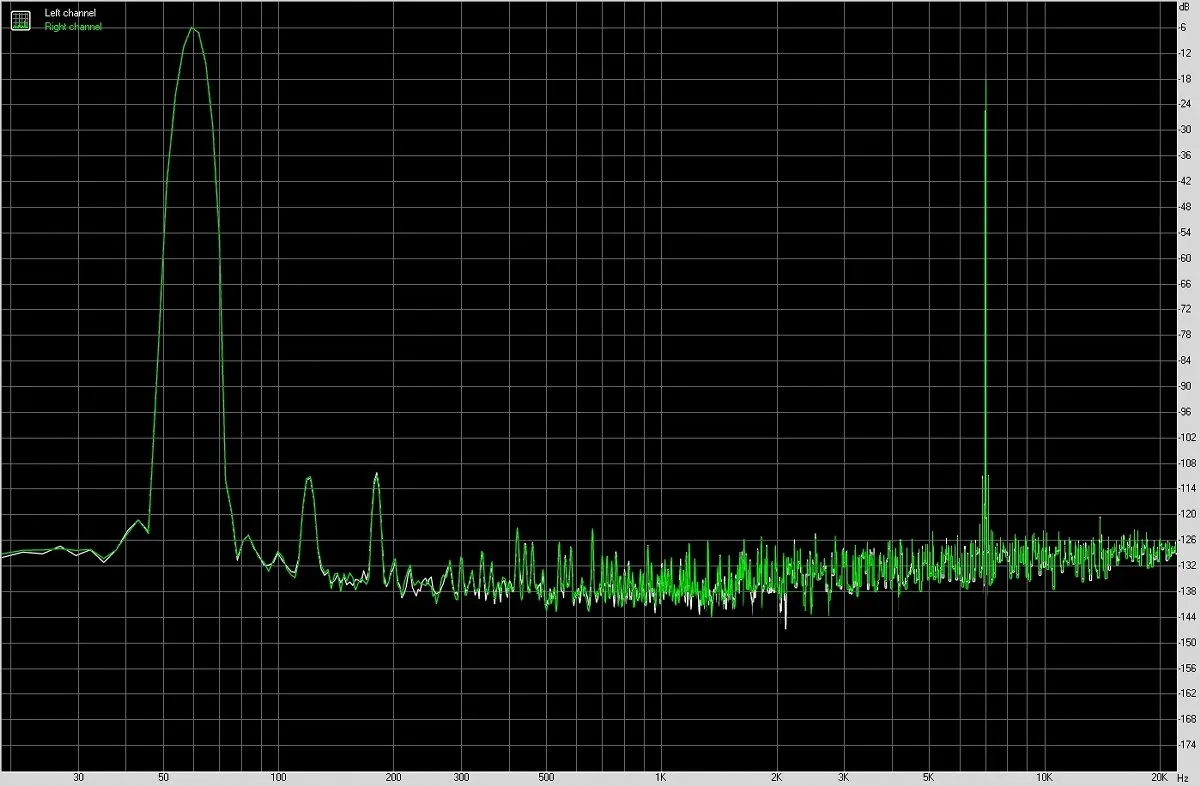
Task: Click the "200" frequency axis label
Action: pyautogui.click(x=394, y=777)
